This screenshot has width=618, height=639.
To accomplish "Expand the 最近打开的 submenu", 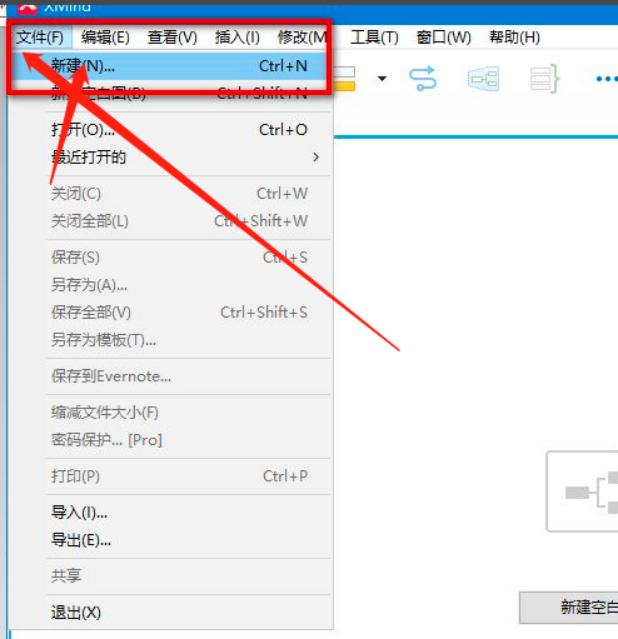I will 170,157.
